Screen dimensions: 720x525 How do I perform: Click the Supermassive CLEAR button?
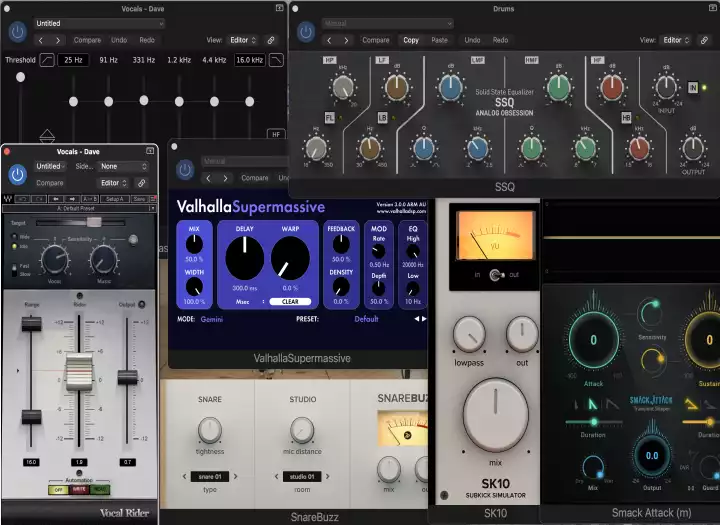tap(290, 302)
